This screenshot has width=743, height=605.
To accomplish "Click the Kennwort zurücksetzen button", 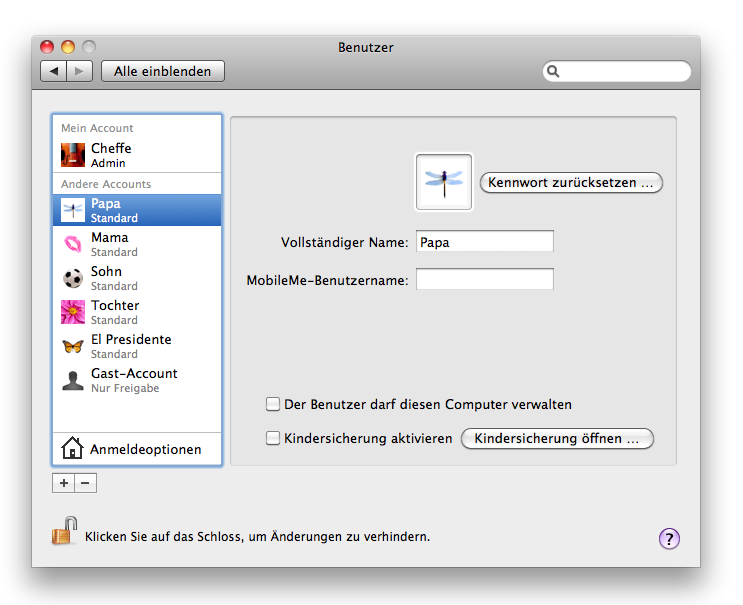I will tap(571, 183).
